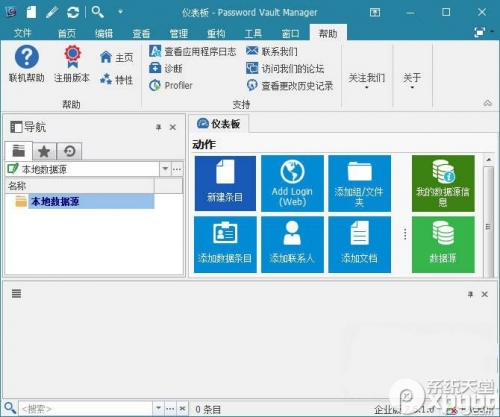
Task: Clear the search with the X button
Action: [x=182, y=408]
